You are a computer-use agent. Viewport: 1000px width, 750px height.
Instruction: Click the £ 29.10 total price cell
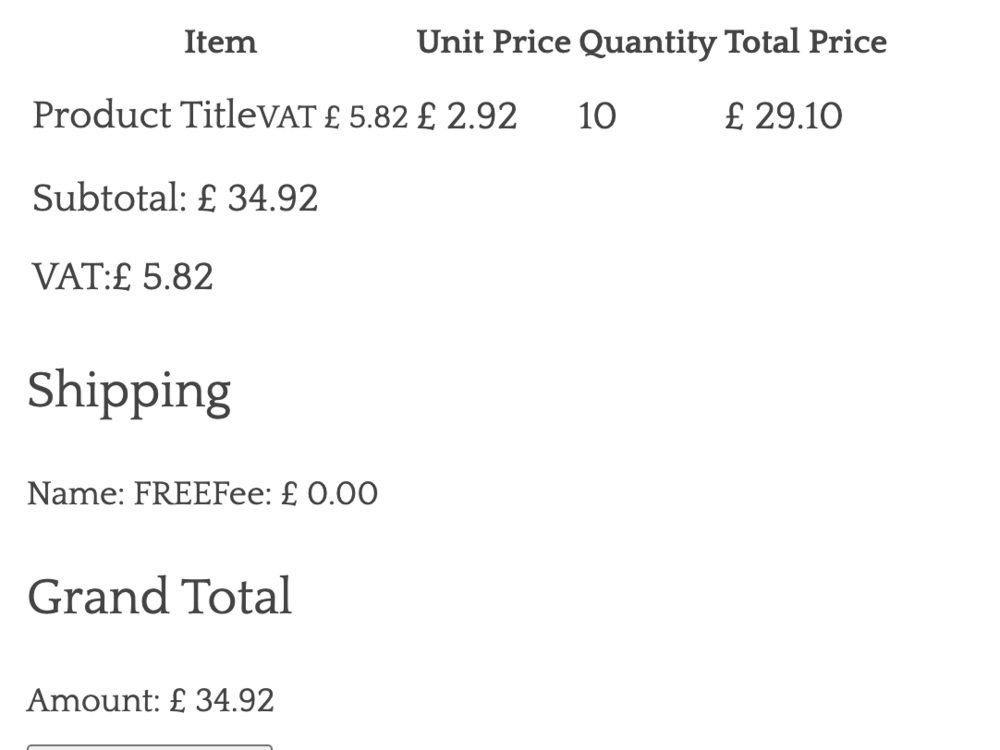point(783,116)
